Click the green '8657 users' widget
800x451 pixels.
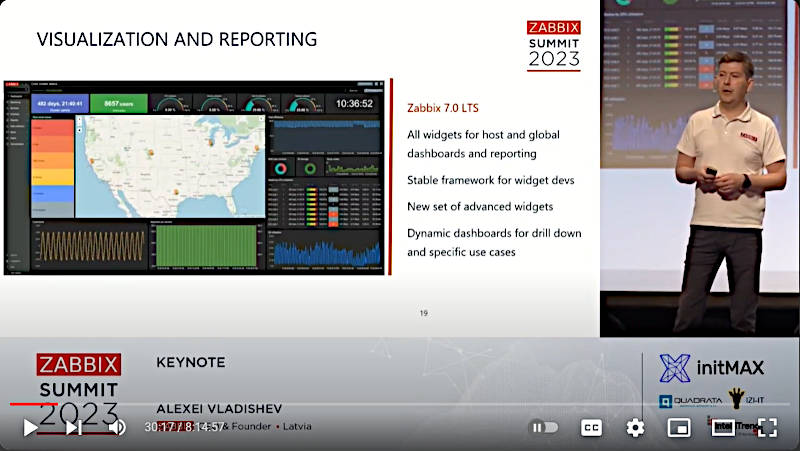pyautogui.click(x=119, y=104)
